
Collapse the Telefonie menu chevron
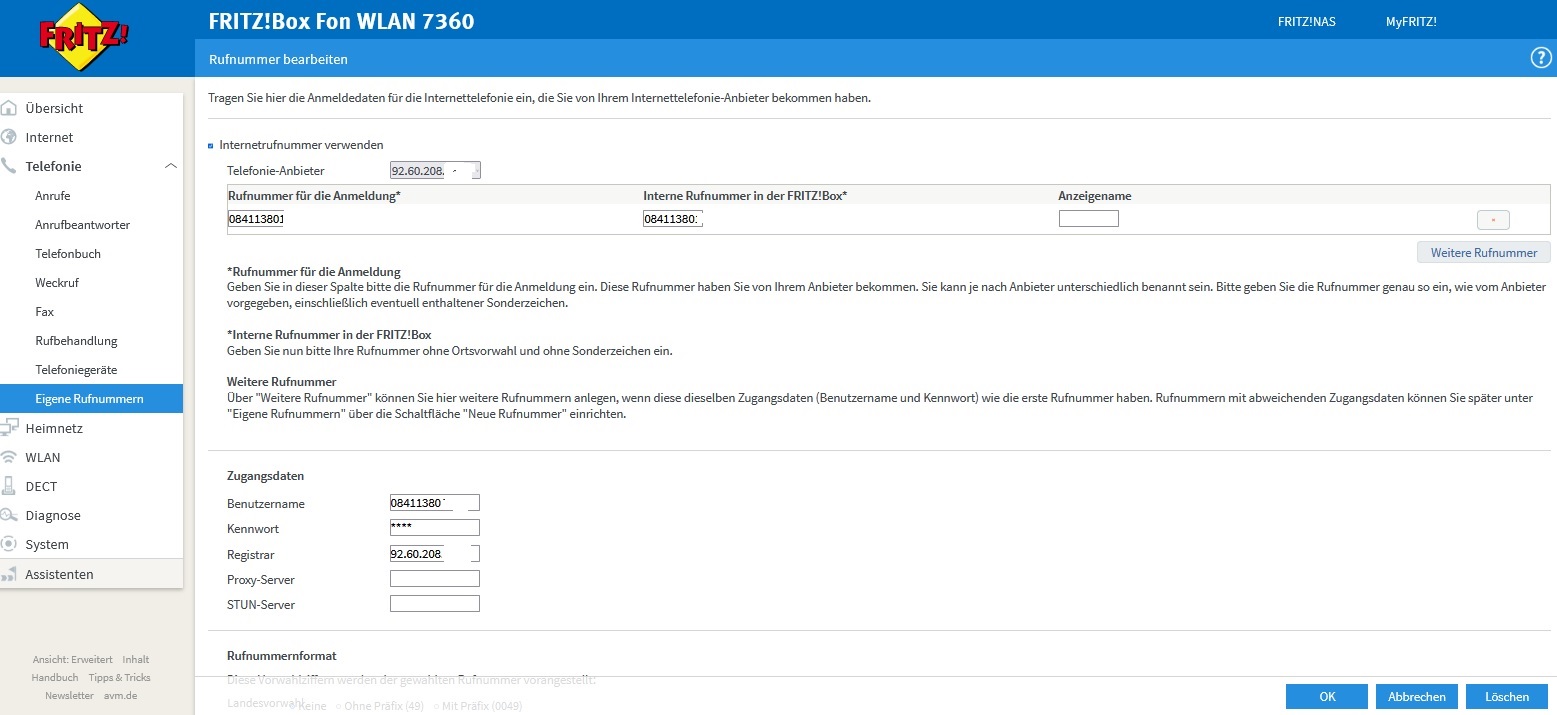(x=171, y=166)
